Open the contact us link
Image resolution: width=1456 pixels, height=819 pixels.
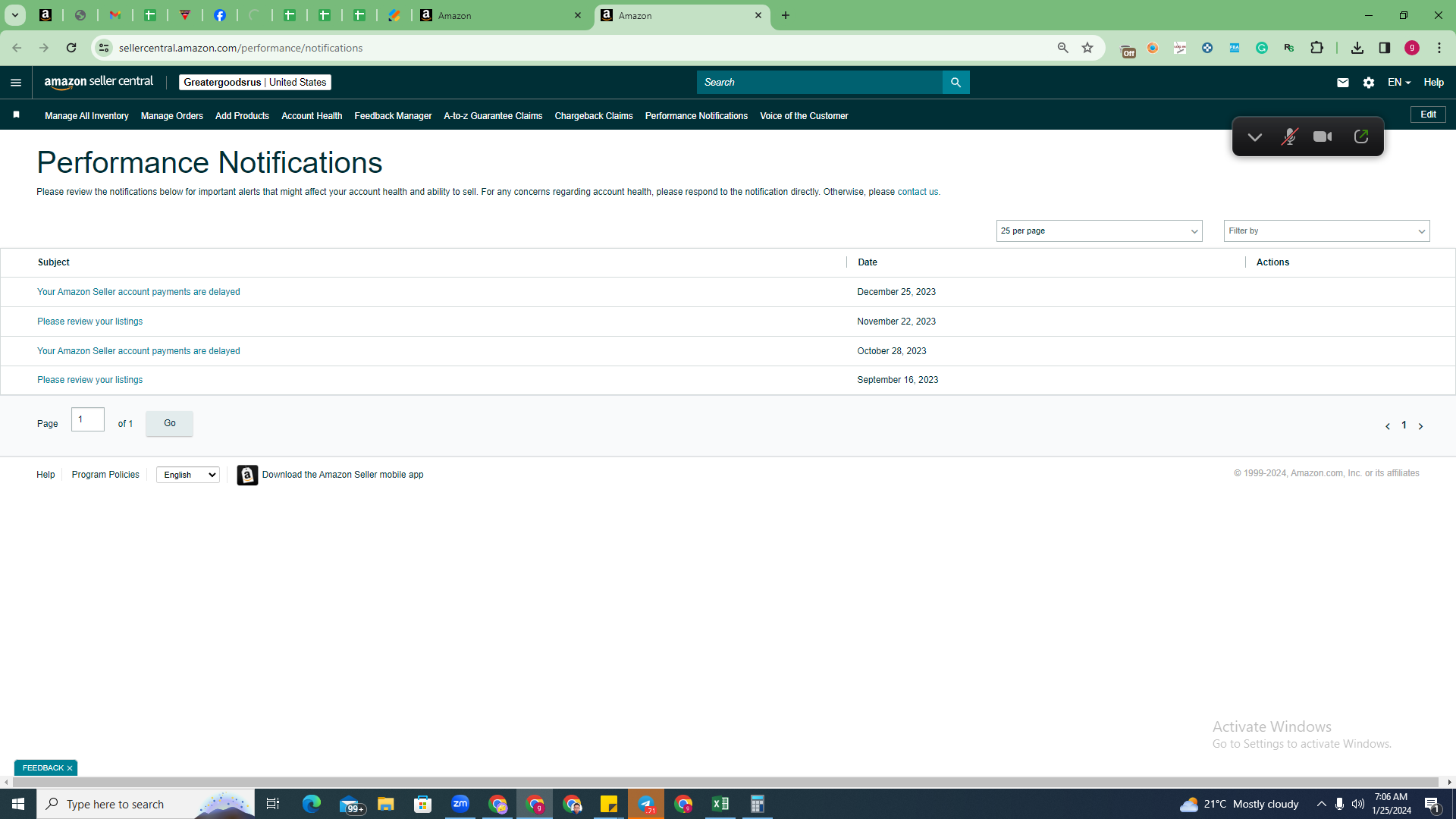tap(918, 192)
